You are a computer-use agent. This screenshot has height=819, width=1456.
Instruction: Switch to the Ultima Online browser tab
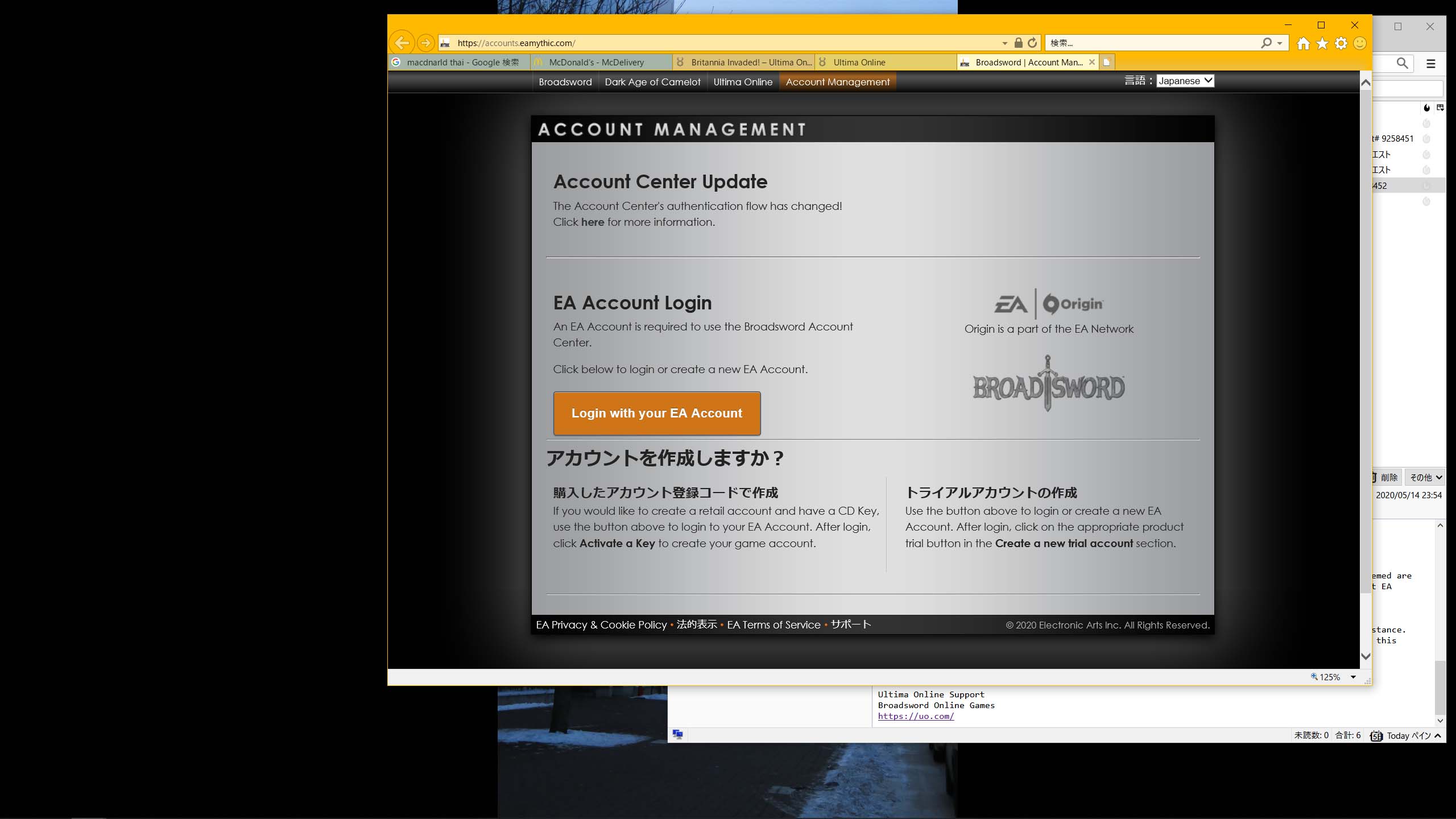pyautogui.click(x=886, y=62)
